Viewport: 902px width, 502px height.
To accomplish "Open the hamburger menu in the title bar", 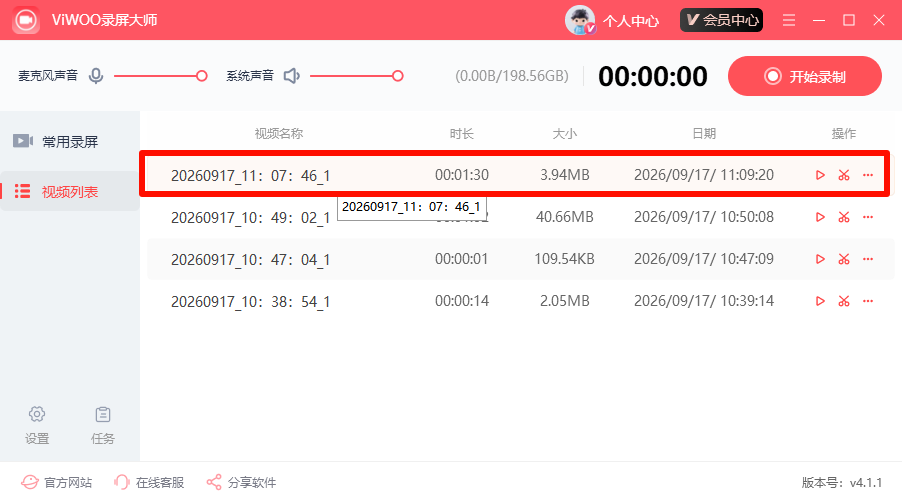I will coord(789,20).
